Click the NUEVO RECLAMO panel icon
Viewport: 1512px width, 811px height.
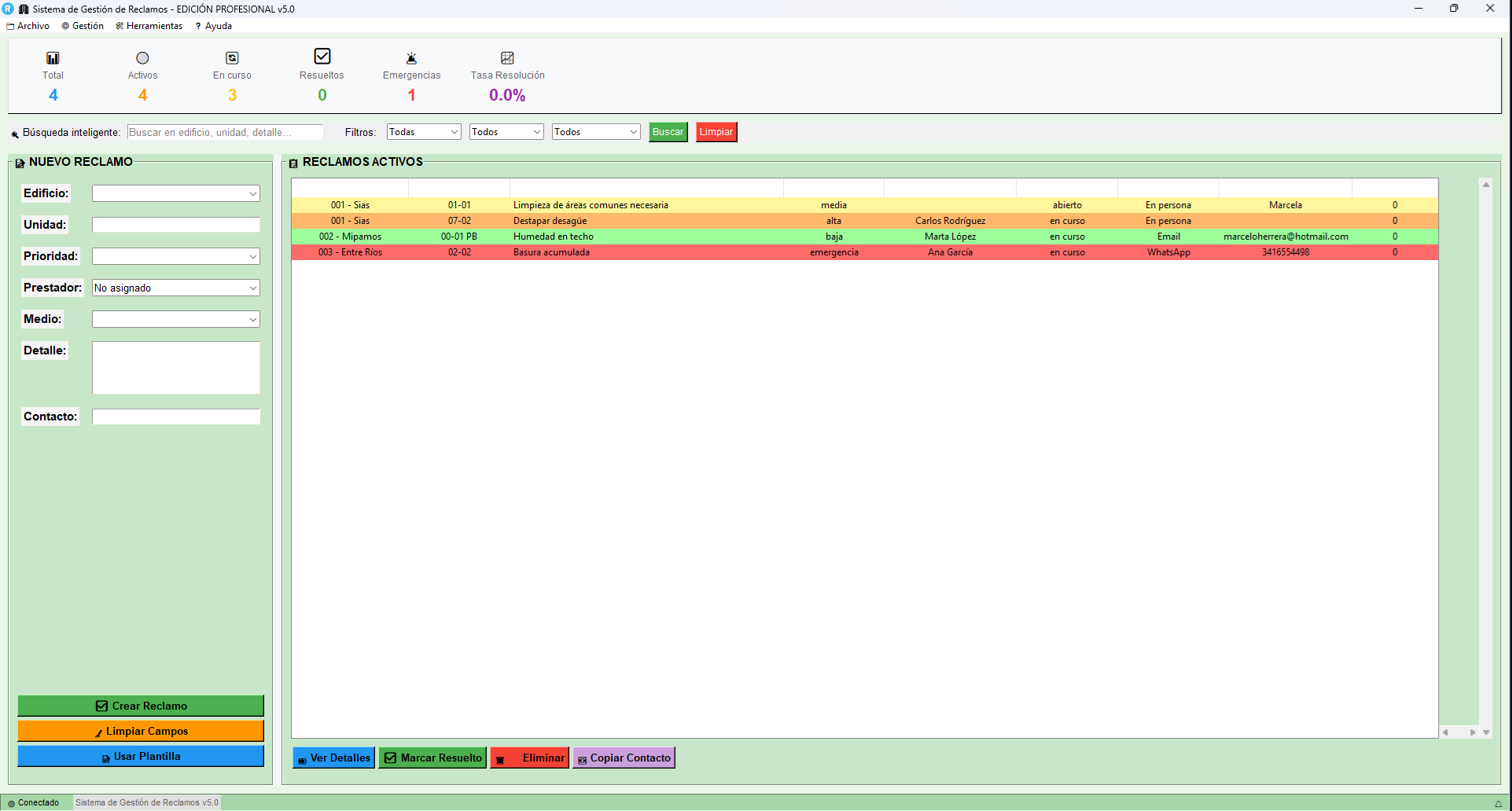[x=20, y=162]
